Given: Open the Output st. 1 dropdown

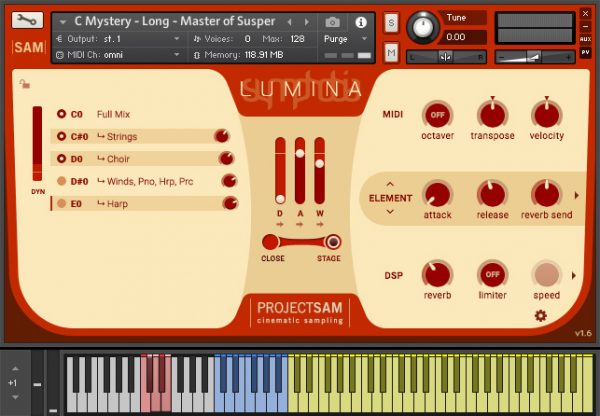Looking at the screenshot, I should point(176,39).
